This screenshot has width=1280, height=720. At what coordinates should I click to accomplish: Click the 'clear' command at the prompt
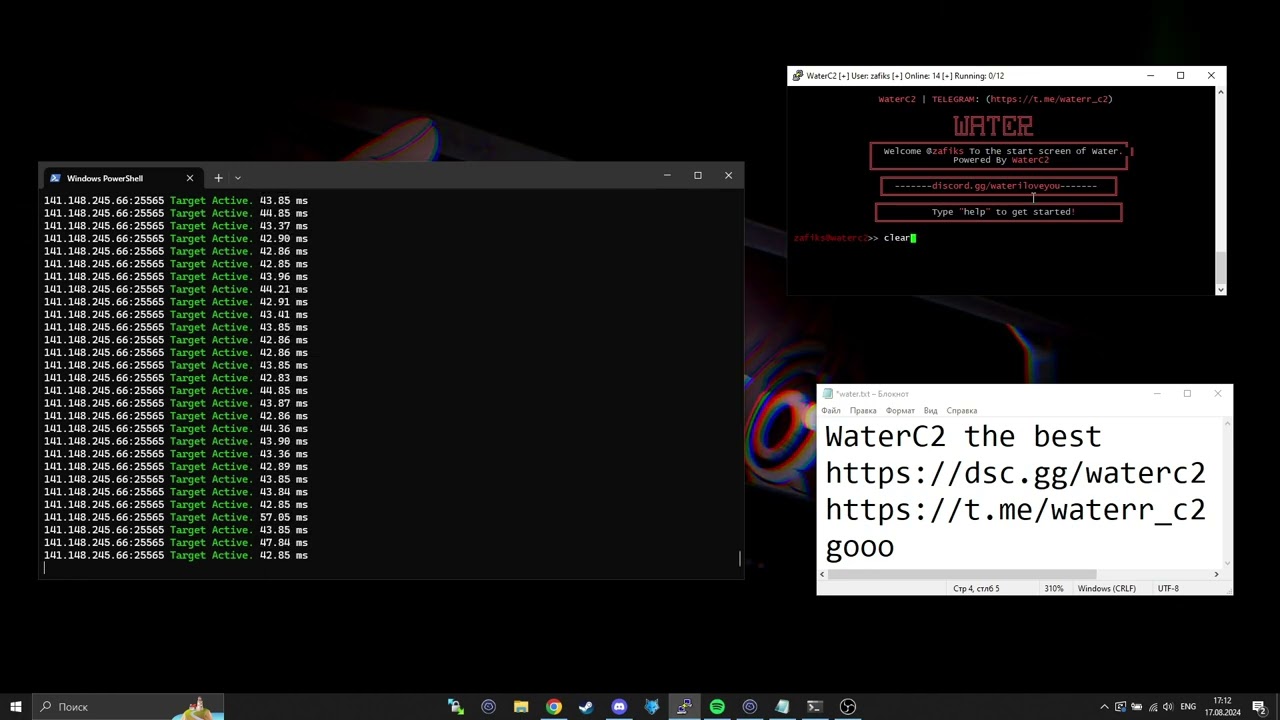(897, 238)
